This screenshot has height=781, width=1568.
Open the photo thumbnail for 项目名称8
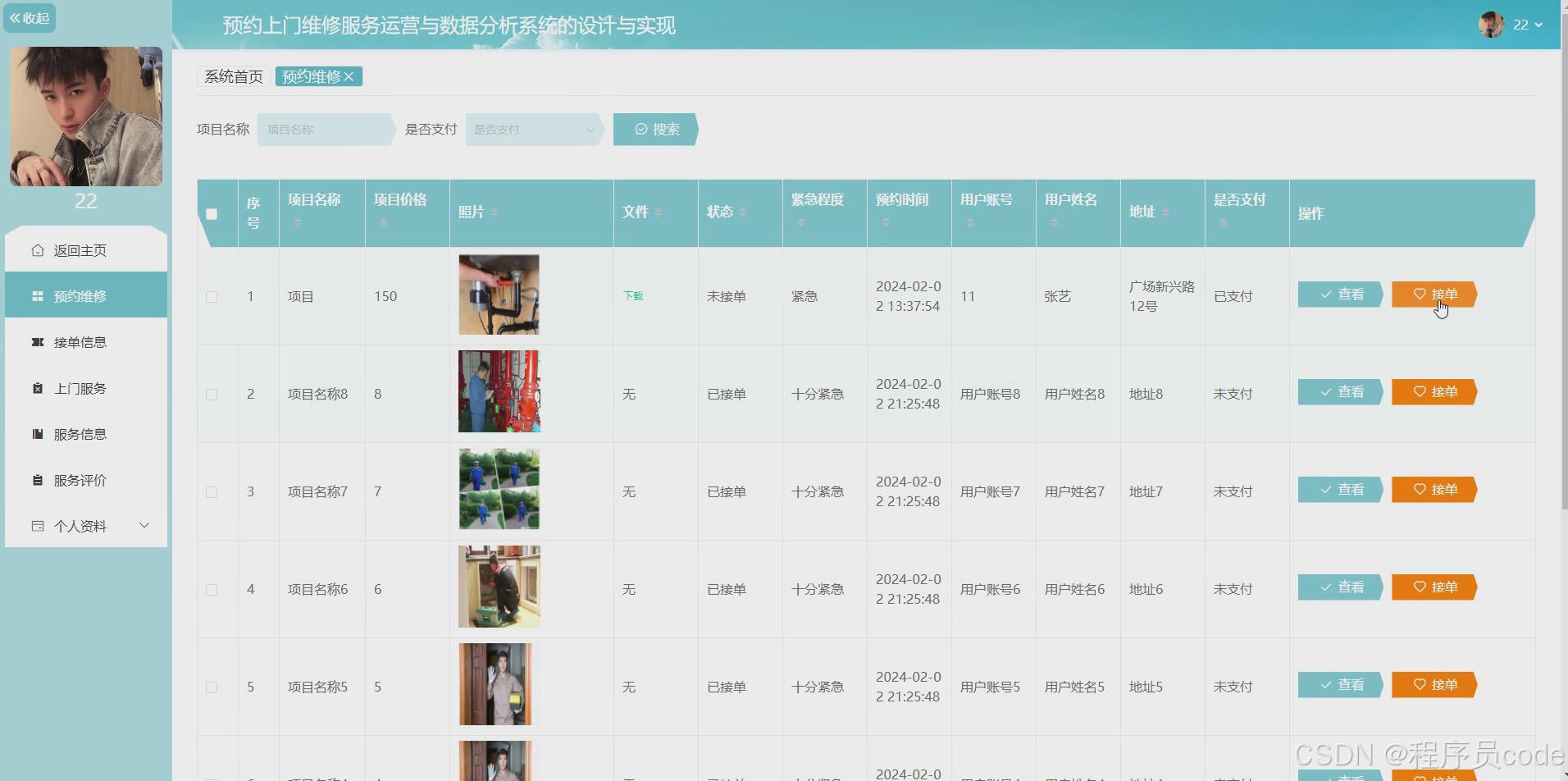click(499, 391)
